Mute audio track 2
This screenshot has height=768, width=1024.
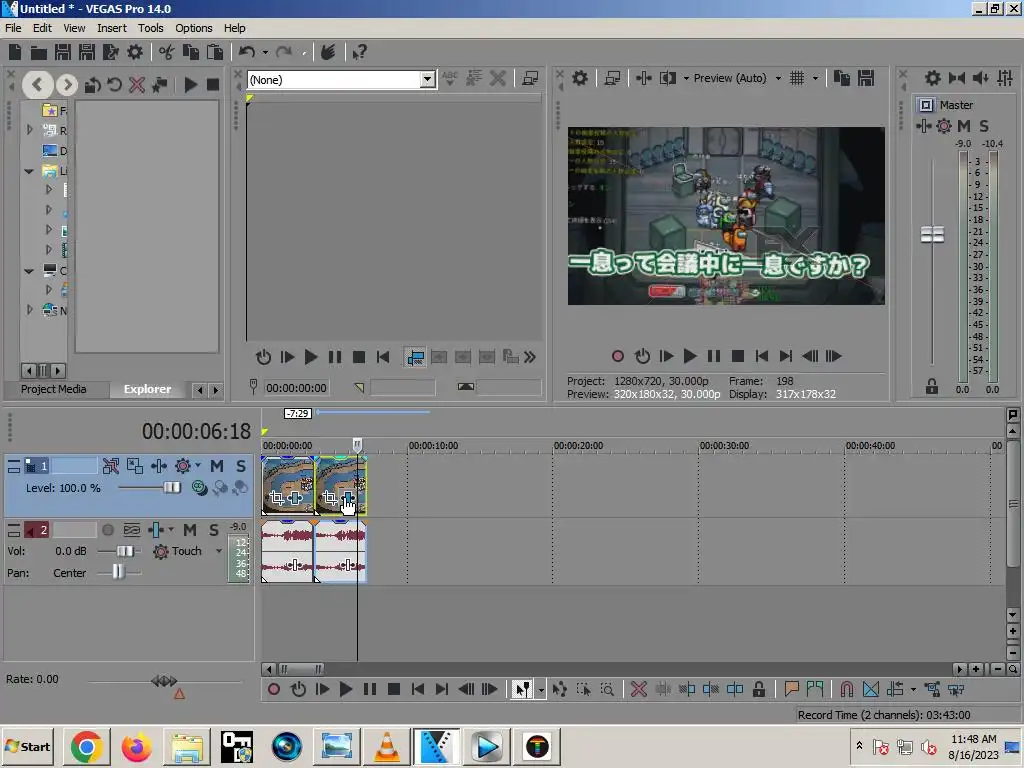(x=190, y=530)
